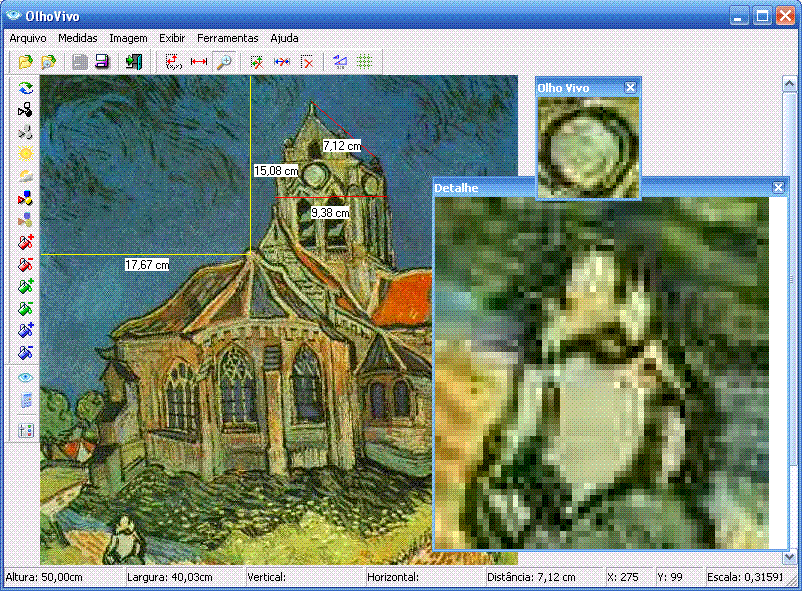Image resolution: width=802 pixels, height=591 pixels.
Task: Click the "Y: 99" status bar value
Action: coord(679,578)
